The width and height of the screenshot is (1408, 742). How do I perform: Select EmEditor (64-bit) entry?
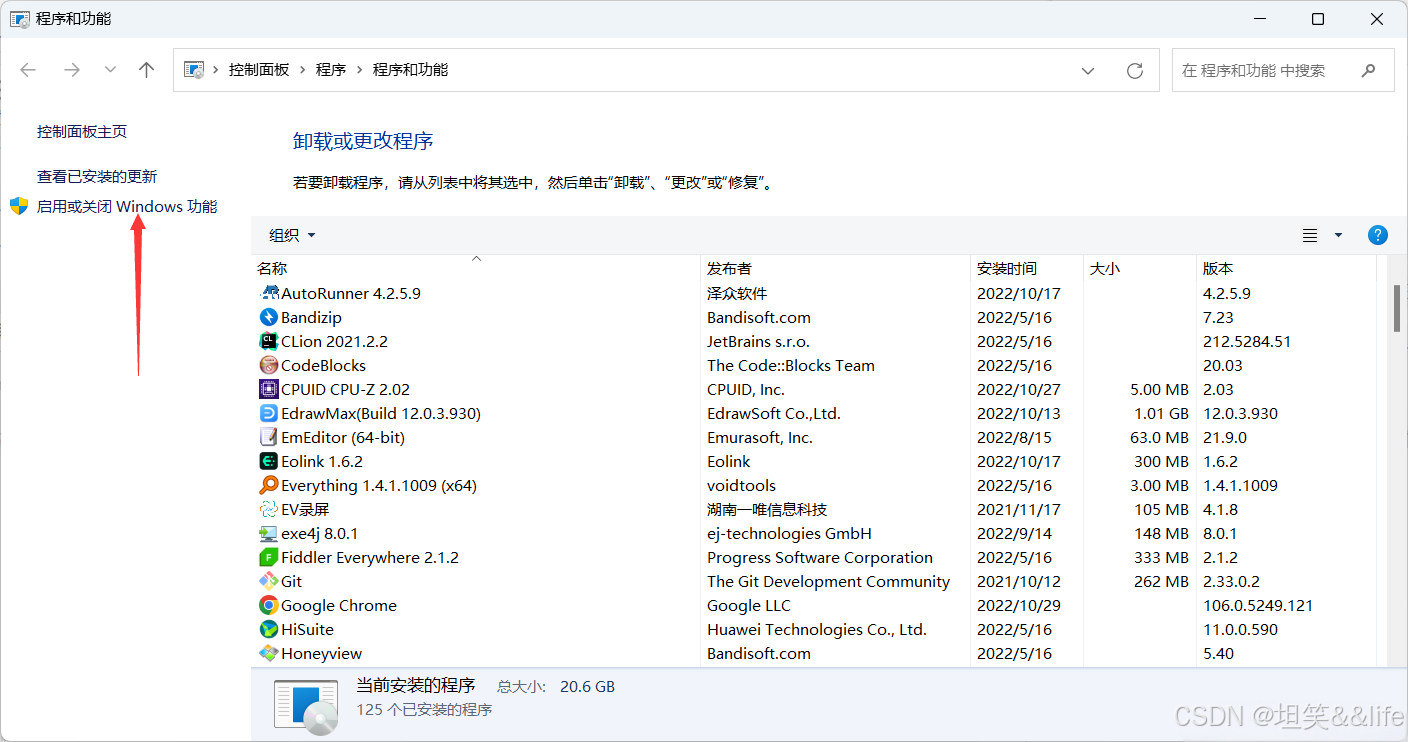pyautogui.click(x=343, y=437)
